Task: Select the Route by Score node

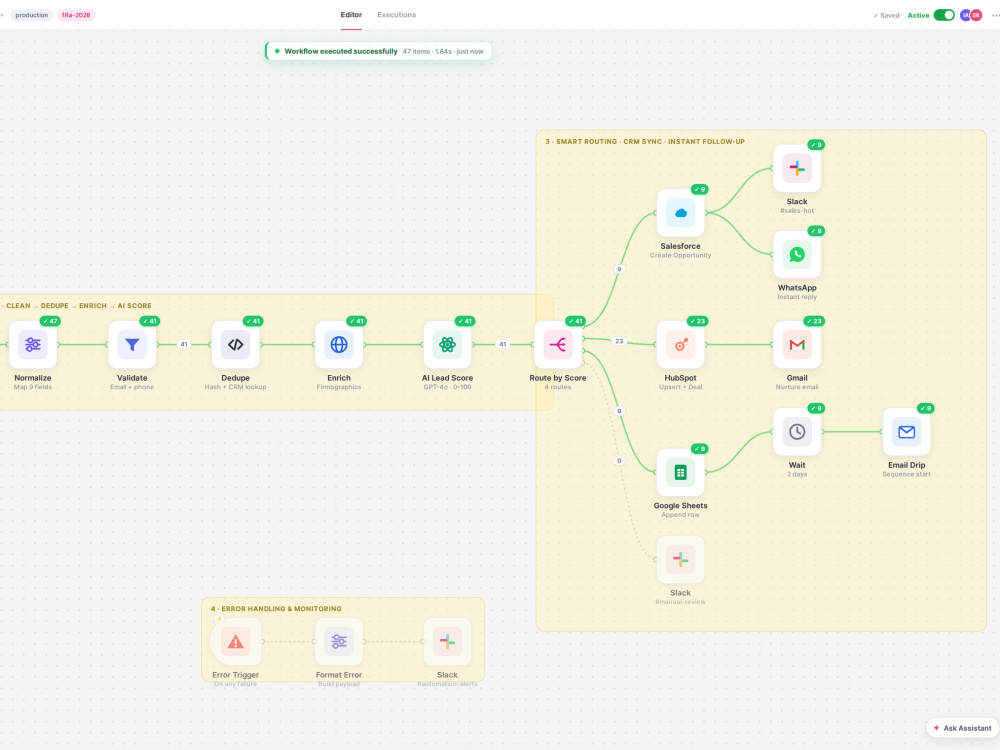Action: pos(557,344)
